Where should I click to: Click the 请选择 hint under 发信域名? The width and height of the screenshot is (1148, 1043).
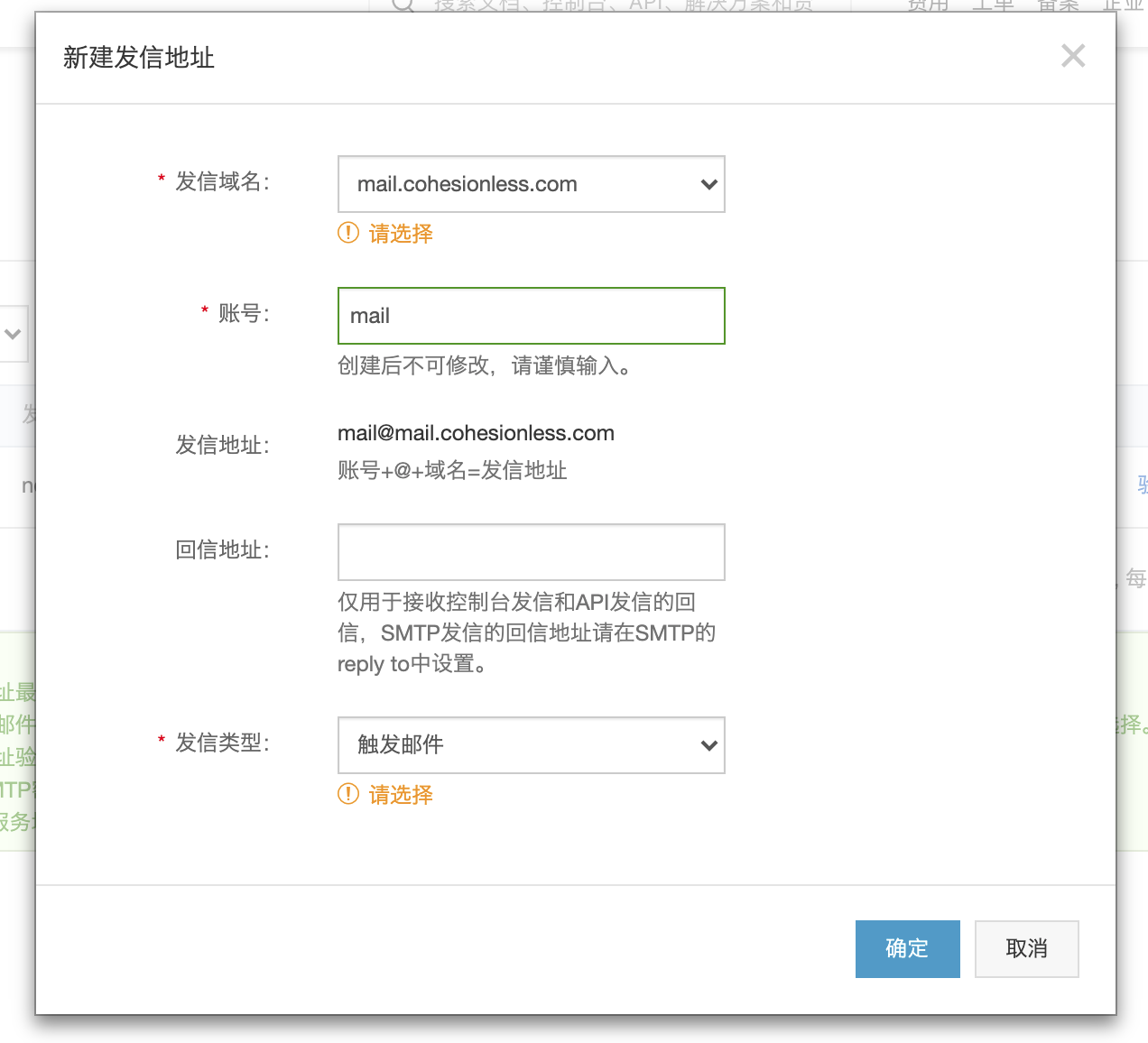pos(401,234)
